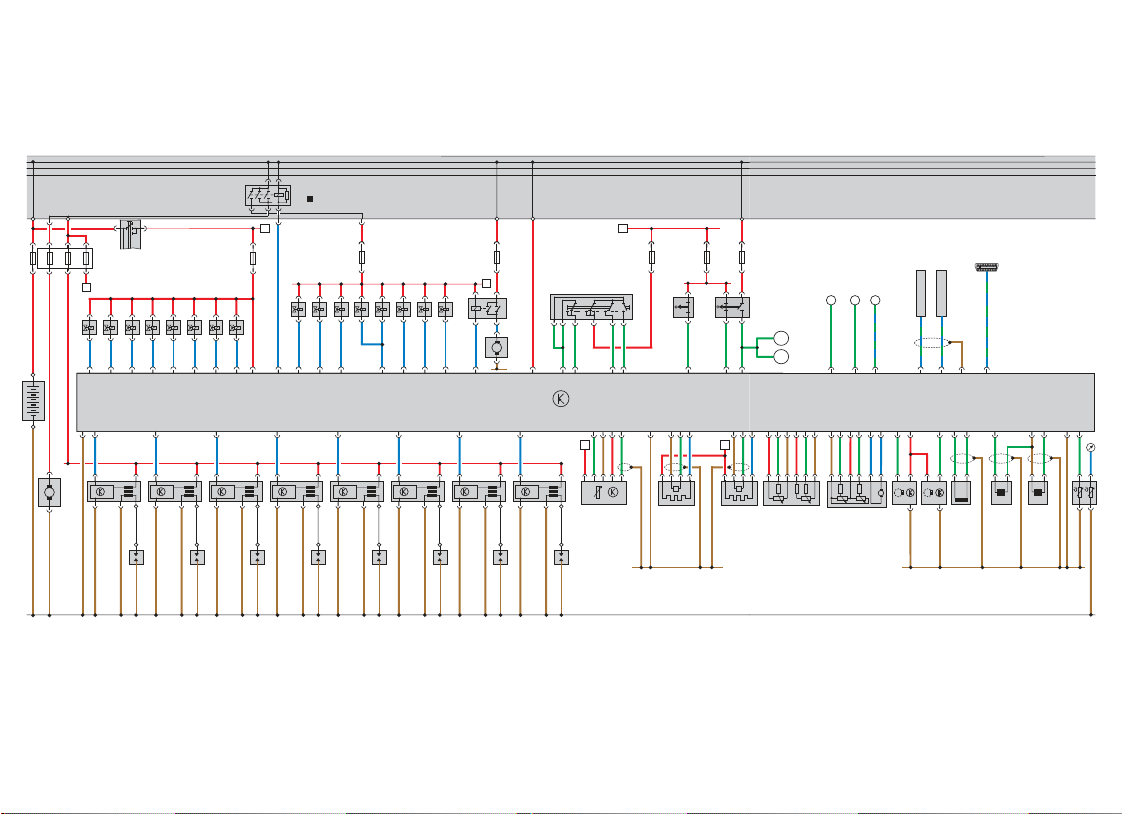
Task: Click the dual potentiometer pedal sensor symbol
Action: 791,493
